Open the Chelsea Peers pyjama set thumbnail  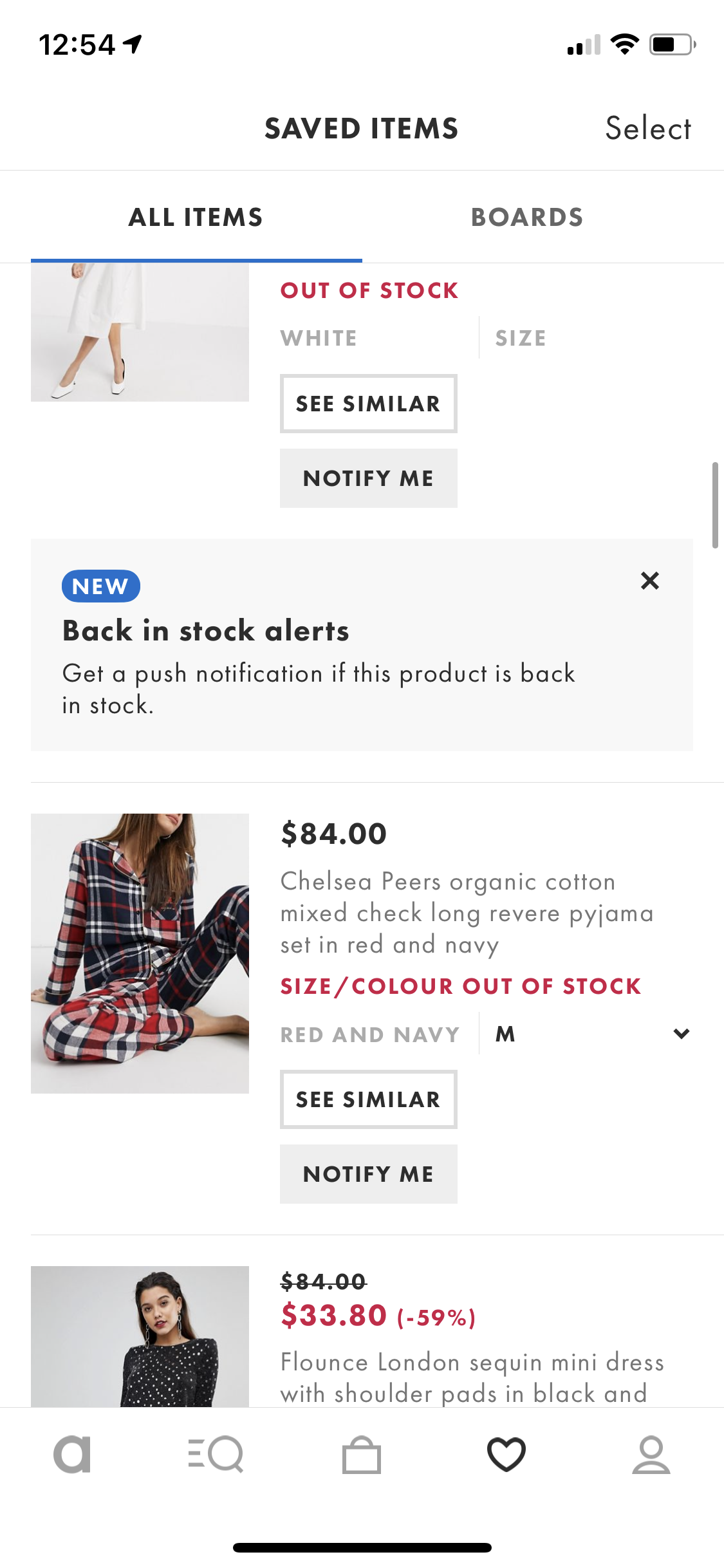(x=140, y=953)
